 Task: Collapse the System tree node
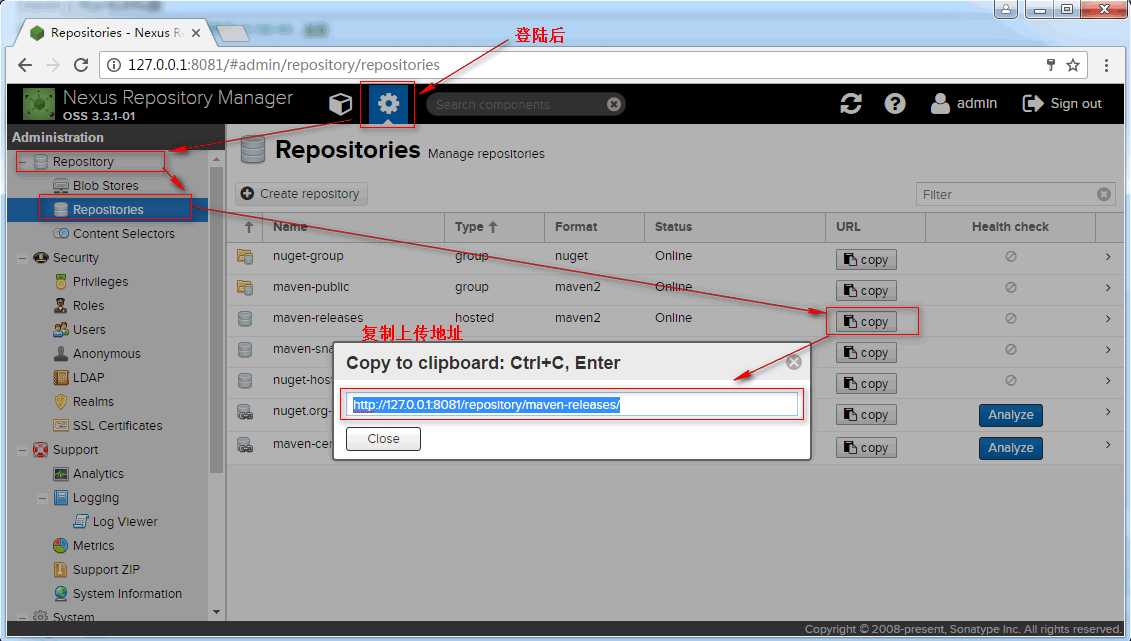coord(22,617)
